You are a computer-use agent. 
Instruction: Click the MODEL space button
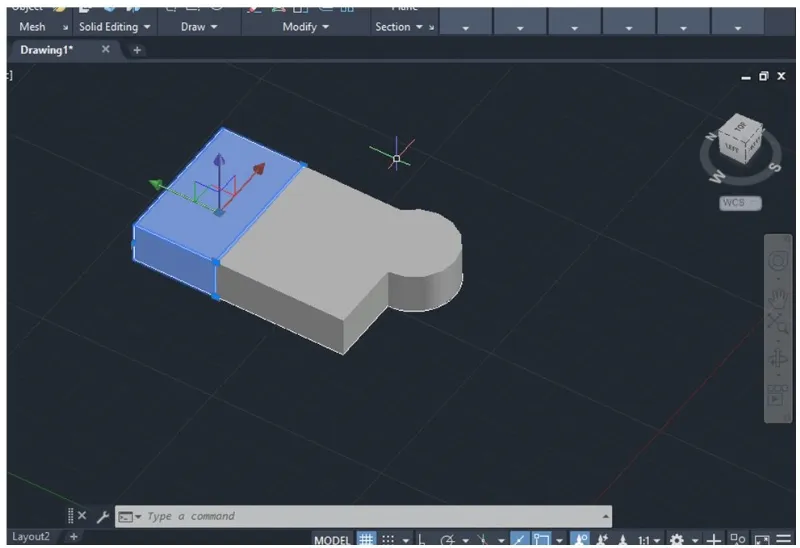point(332,540)
